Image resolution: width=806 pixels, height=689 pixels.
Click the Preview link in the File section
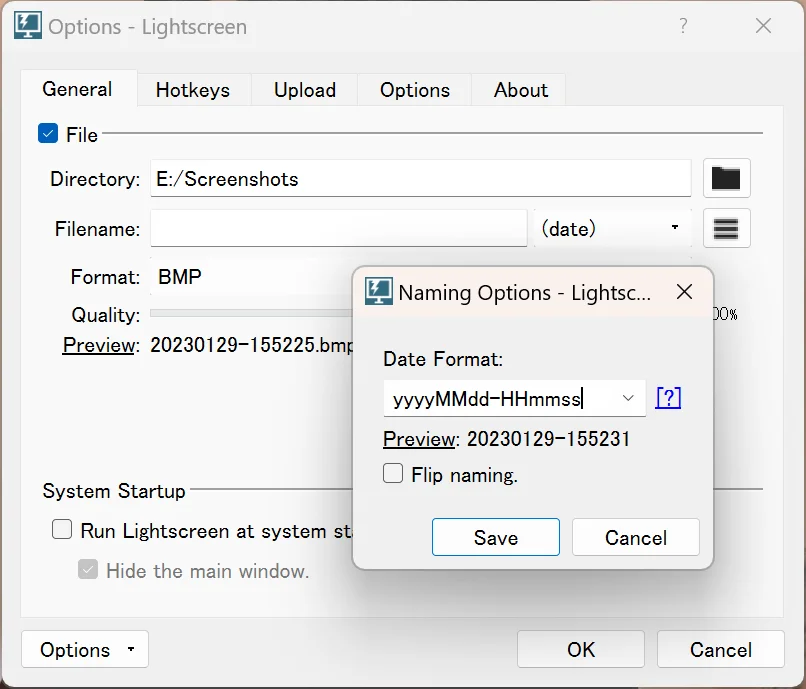click(101, 345)
